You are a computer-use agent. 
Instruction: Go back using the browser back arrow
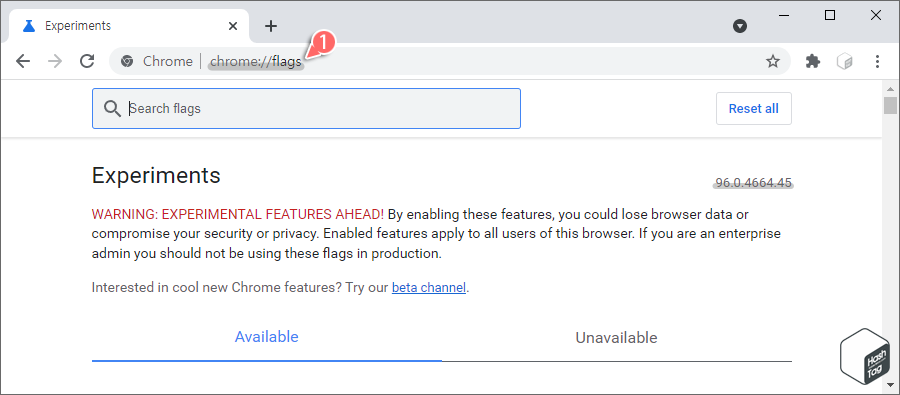[x=23, y=61]
